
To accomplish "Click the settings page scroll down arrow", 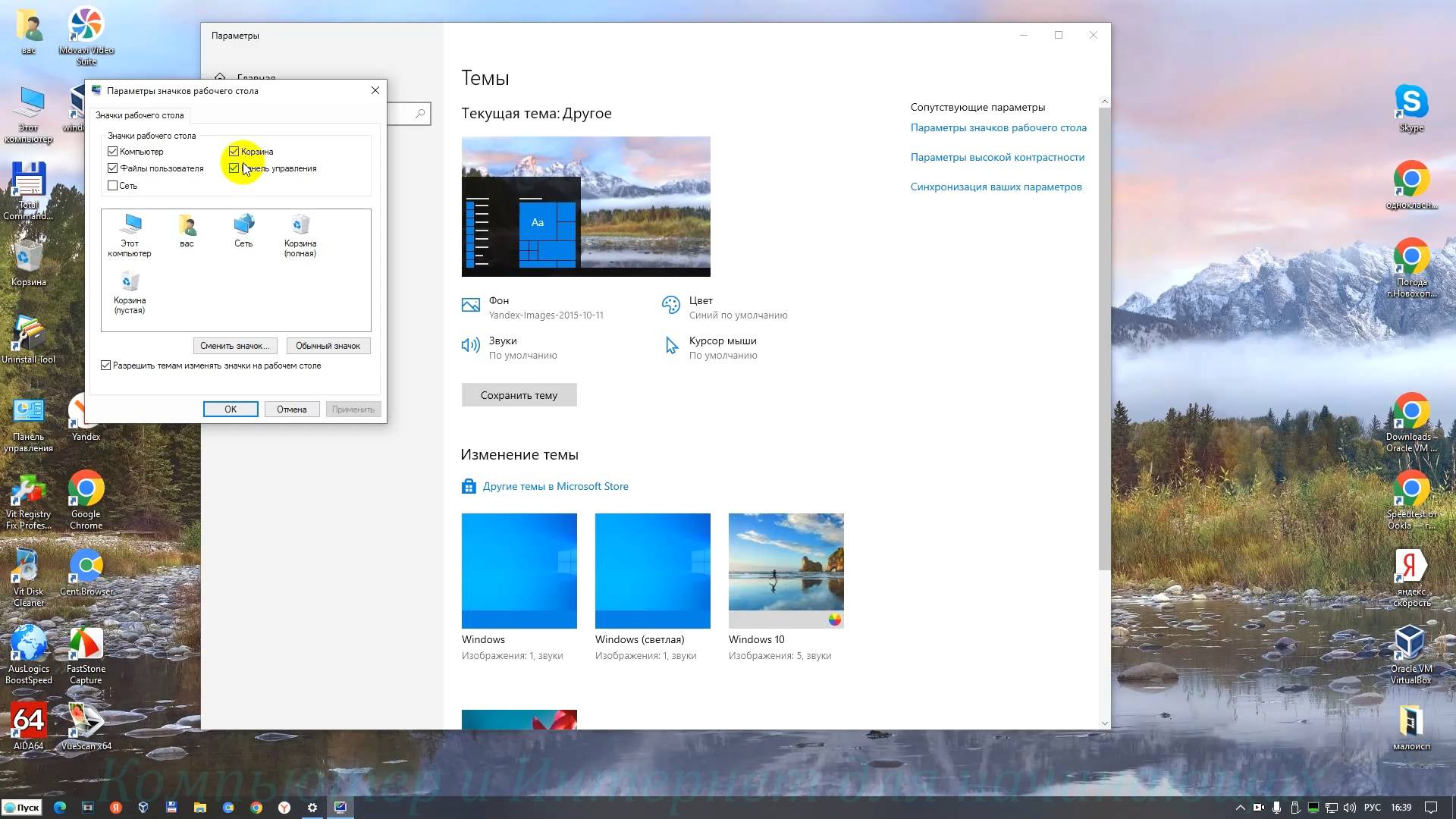I will point(1104,723).
